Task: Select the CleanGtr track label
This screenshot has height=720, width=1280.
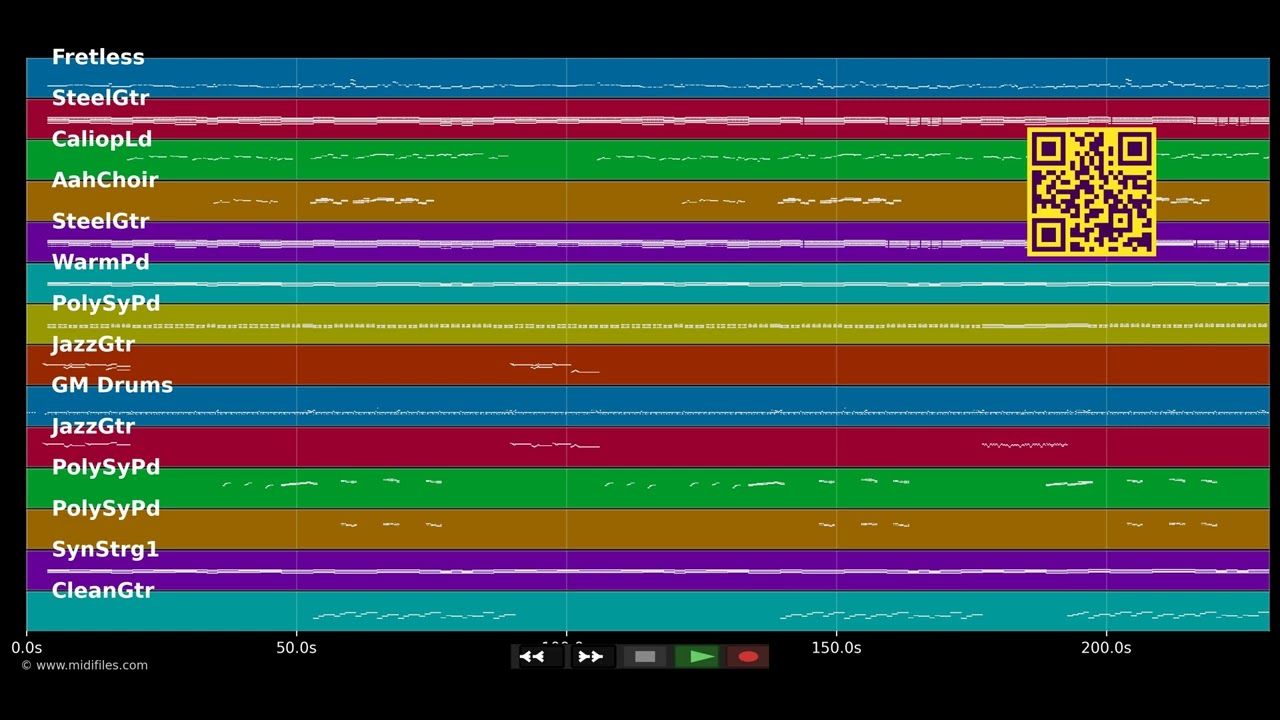Action: (103, 590)
